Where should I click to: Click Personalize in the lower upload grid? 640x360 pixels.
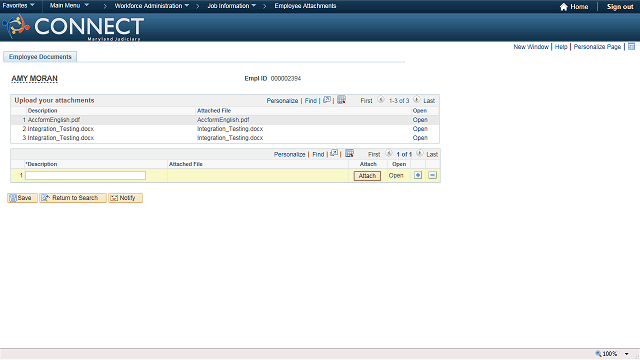(x=289, y=154)
